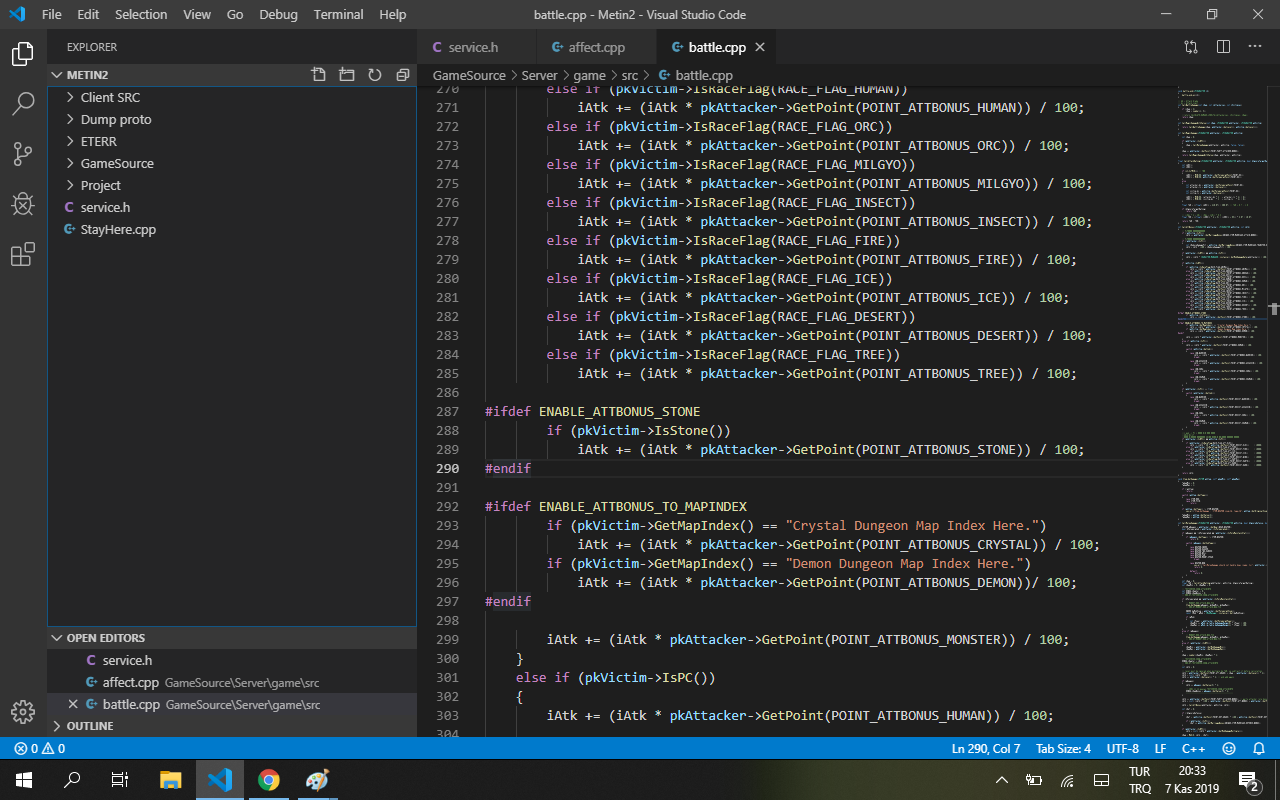Click New Folder icon in METIN2 header

tap(347, 75)
